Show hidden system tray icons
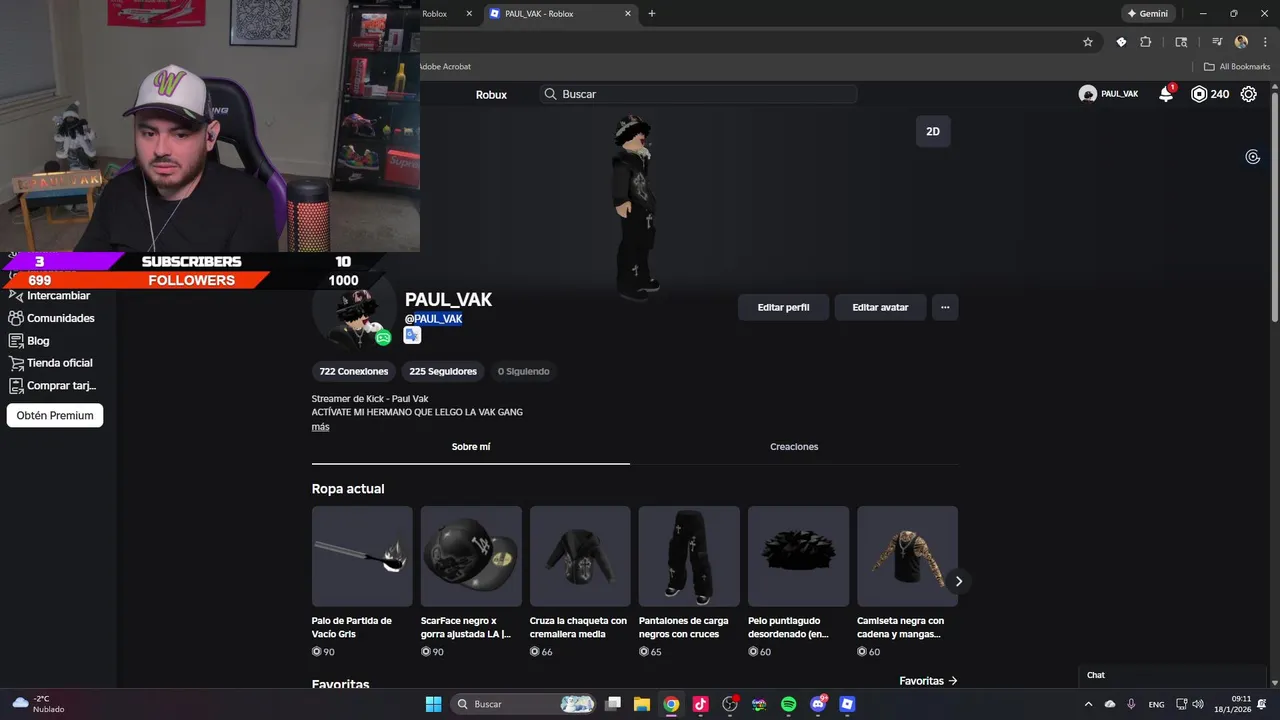1280x720 pixels. pos(1088,704)
